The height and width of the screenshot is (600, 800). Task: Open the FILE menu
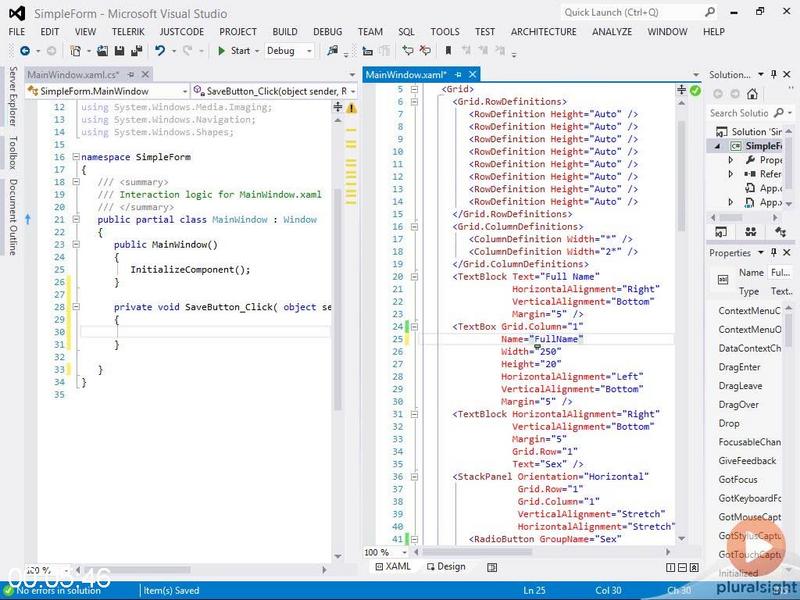pos(16,32)
